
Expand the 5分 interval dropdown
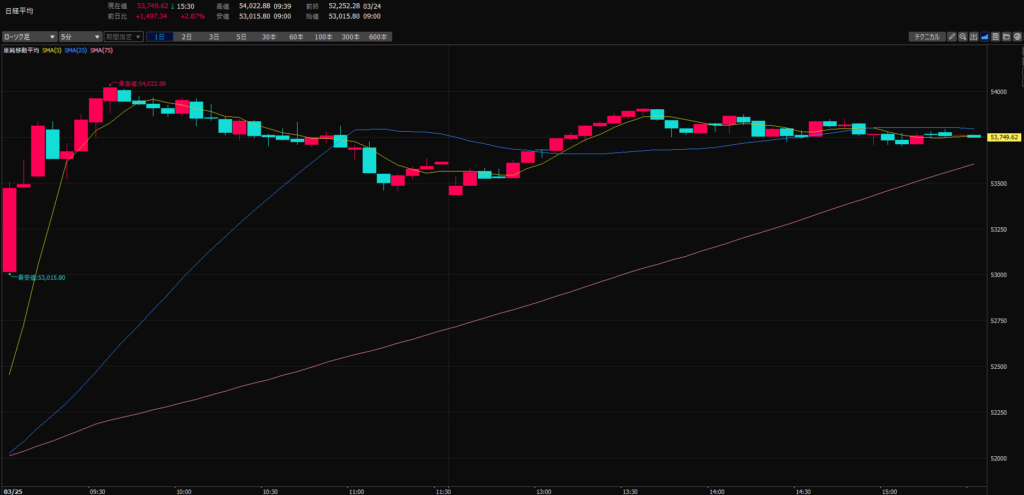click(79, 37)
